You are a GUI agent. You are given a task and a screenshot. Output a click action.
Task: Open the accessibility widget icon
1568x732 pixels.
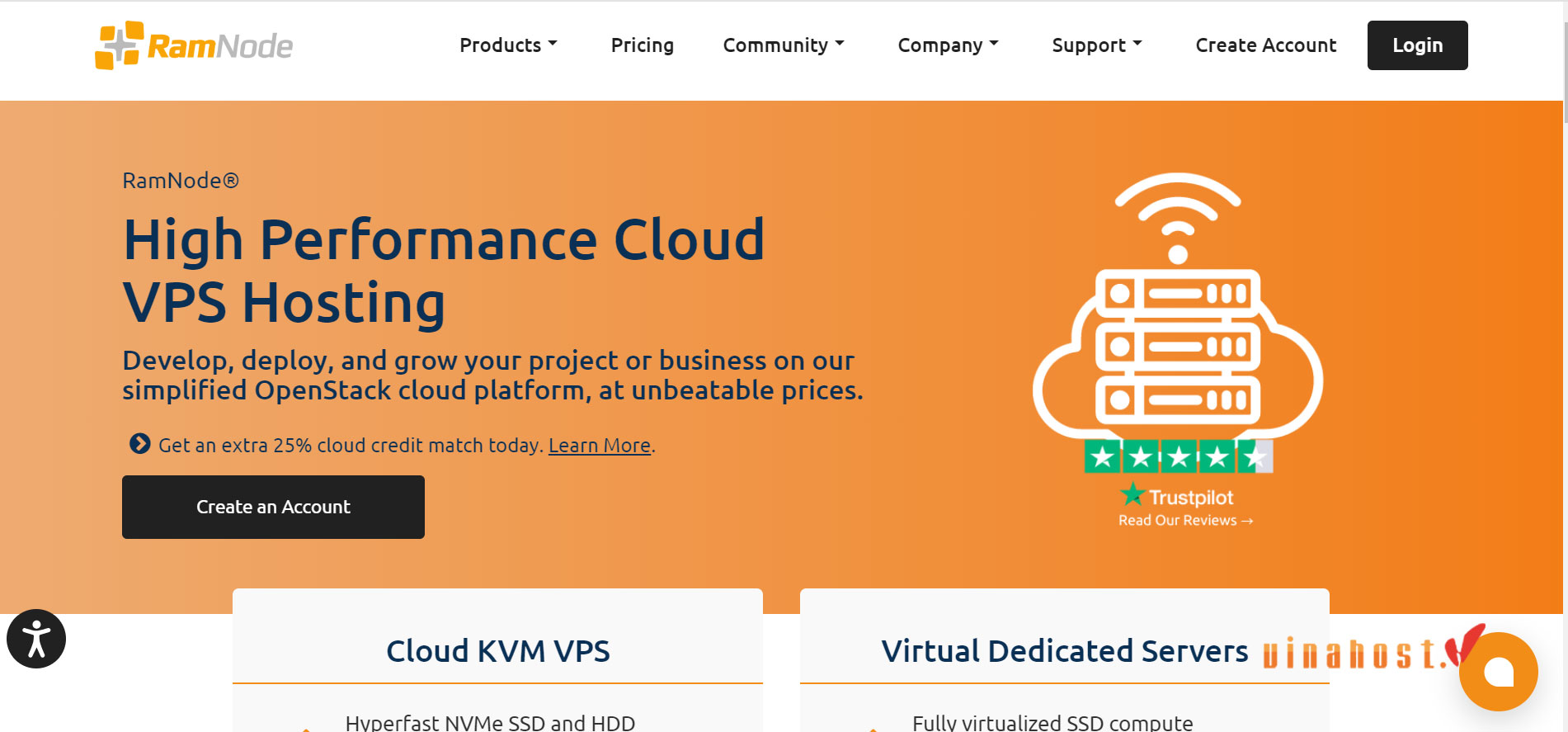pos(36,639)
